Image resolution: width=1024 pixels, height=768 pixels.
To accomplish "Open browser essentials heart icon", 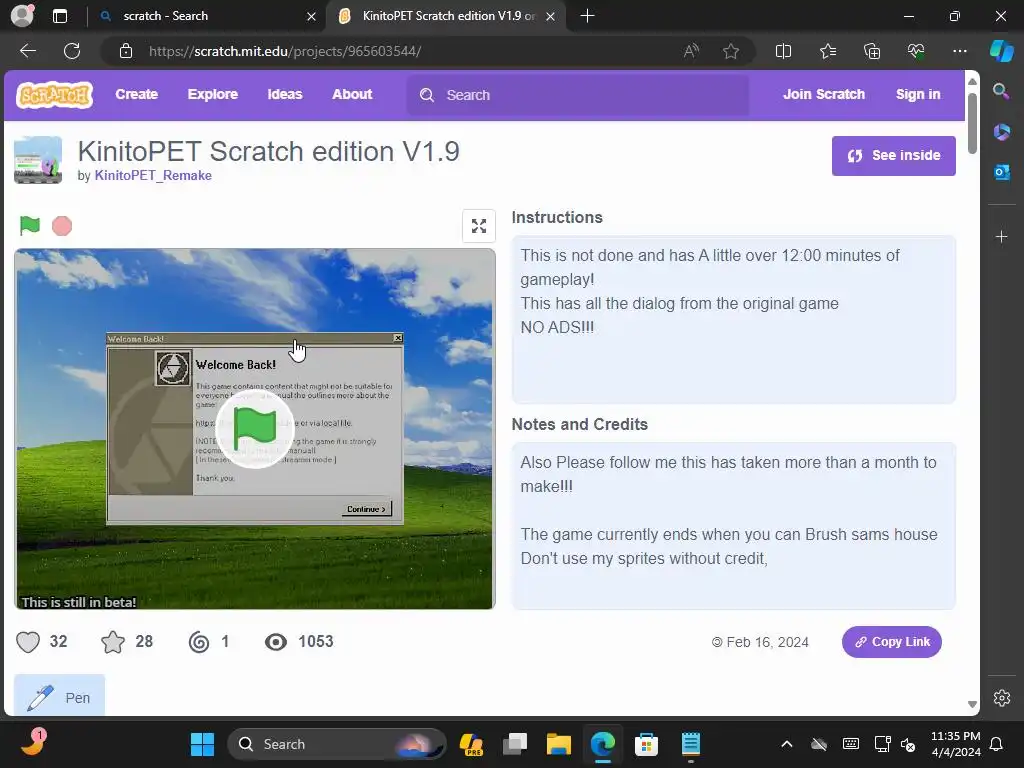I will click(x=916, y=51).
